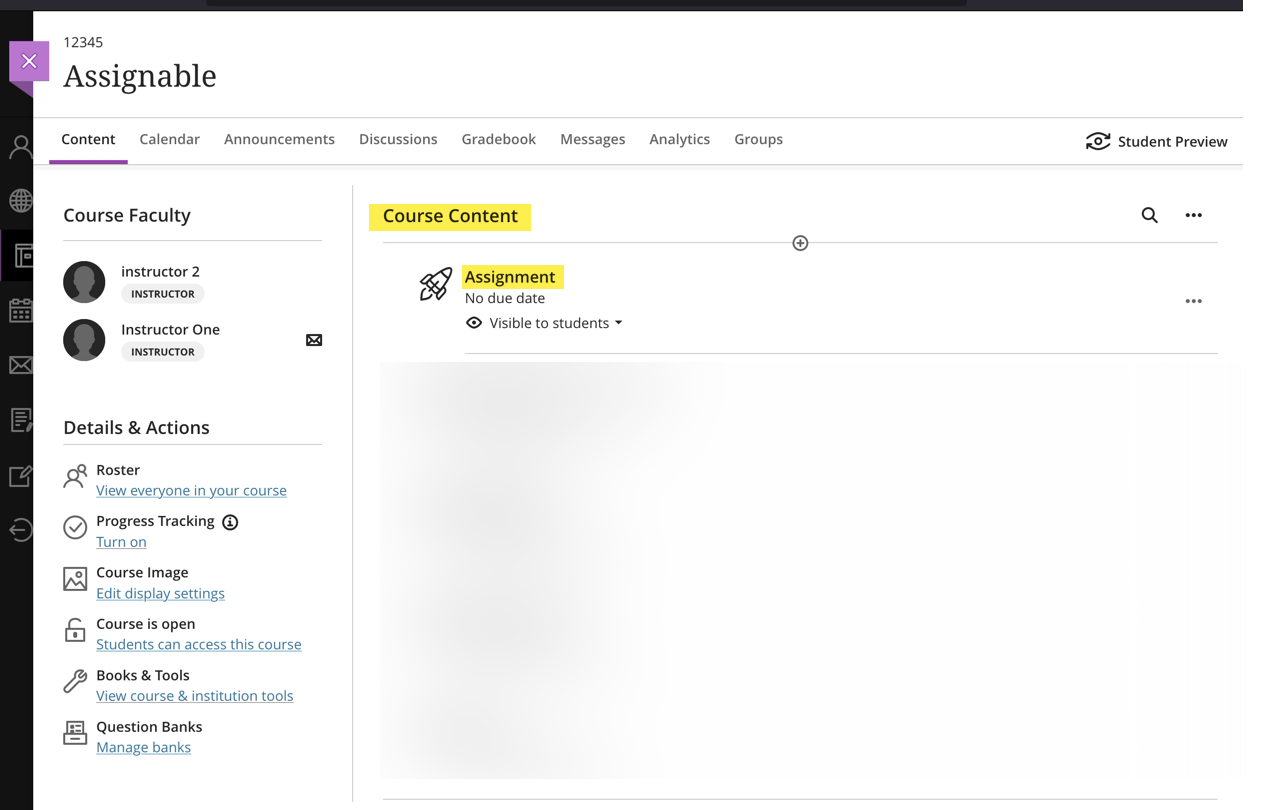Select the globe Activity Stream icon
Screen dimensions: 1263x810
pos(20,200)
